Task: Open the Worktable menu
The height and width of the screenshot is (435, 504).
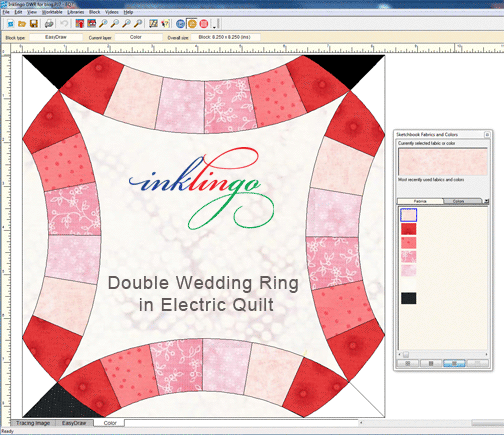Action: pyautogui.click(x=52, y=12)
